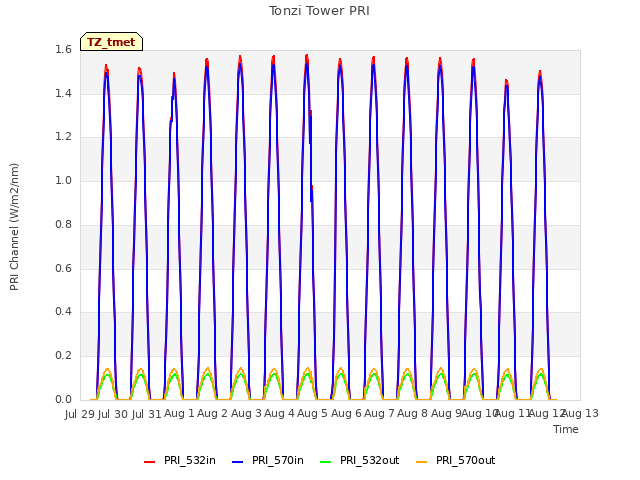Click the PRI Channel (W/m2/nm) axis label
Screen dimensions: 640x480
[14, 227]
